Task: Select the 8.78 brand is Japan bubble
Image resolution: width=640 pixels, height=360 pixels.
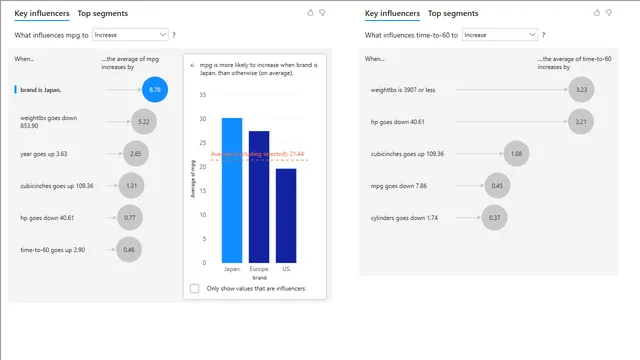Action: click(x=155, y=89)
